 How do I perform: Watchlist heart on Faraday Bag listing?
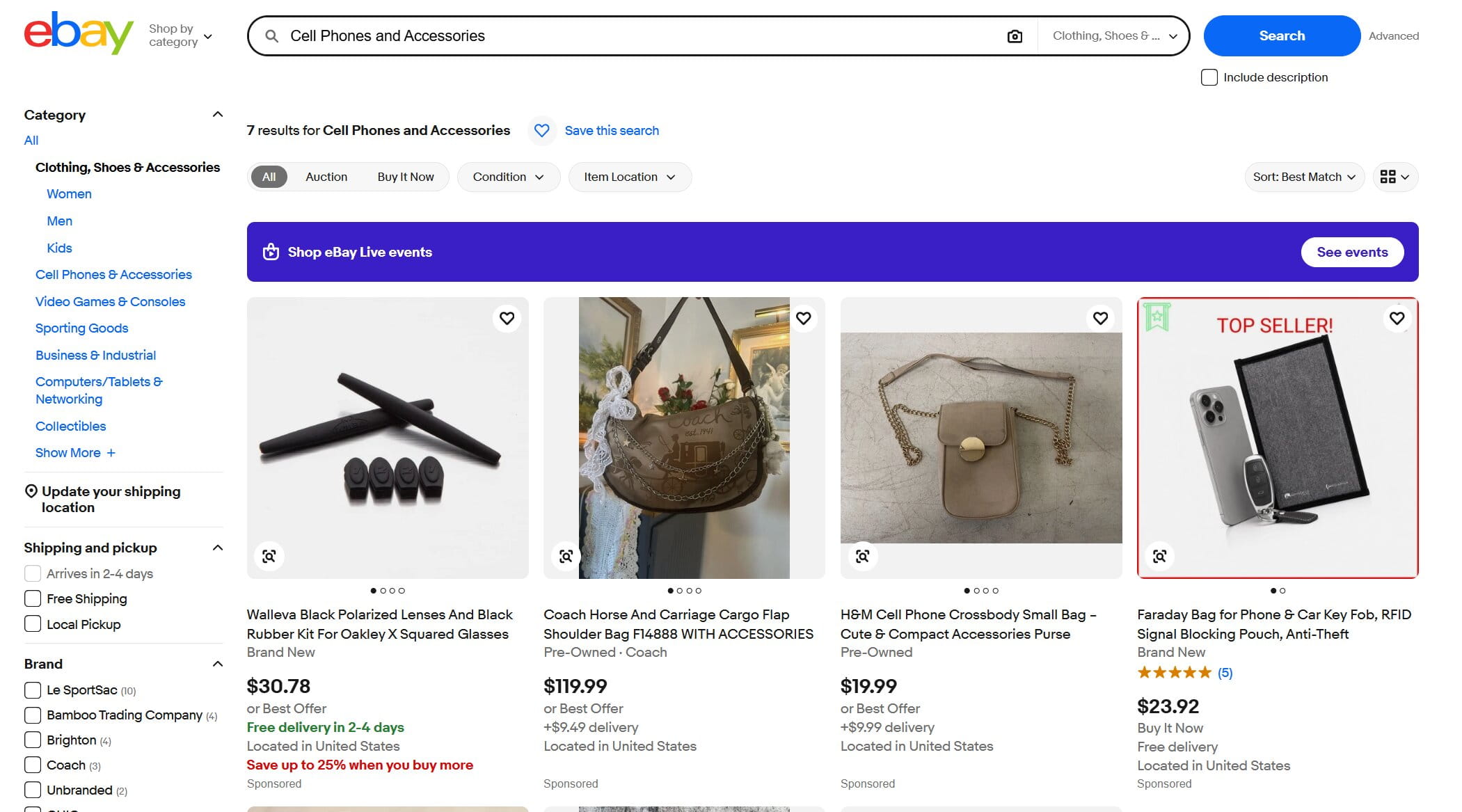pyautogui.click(x=1397, y=318)
